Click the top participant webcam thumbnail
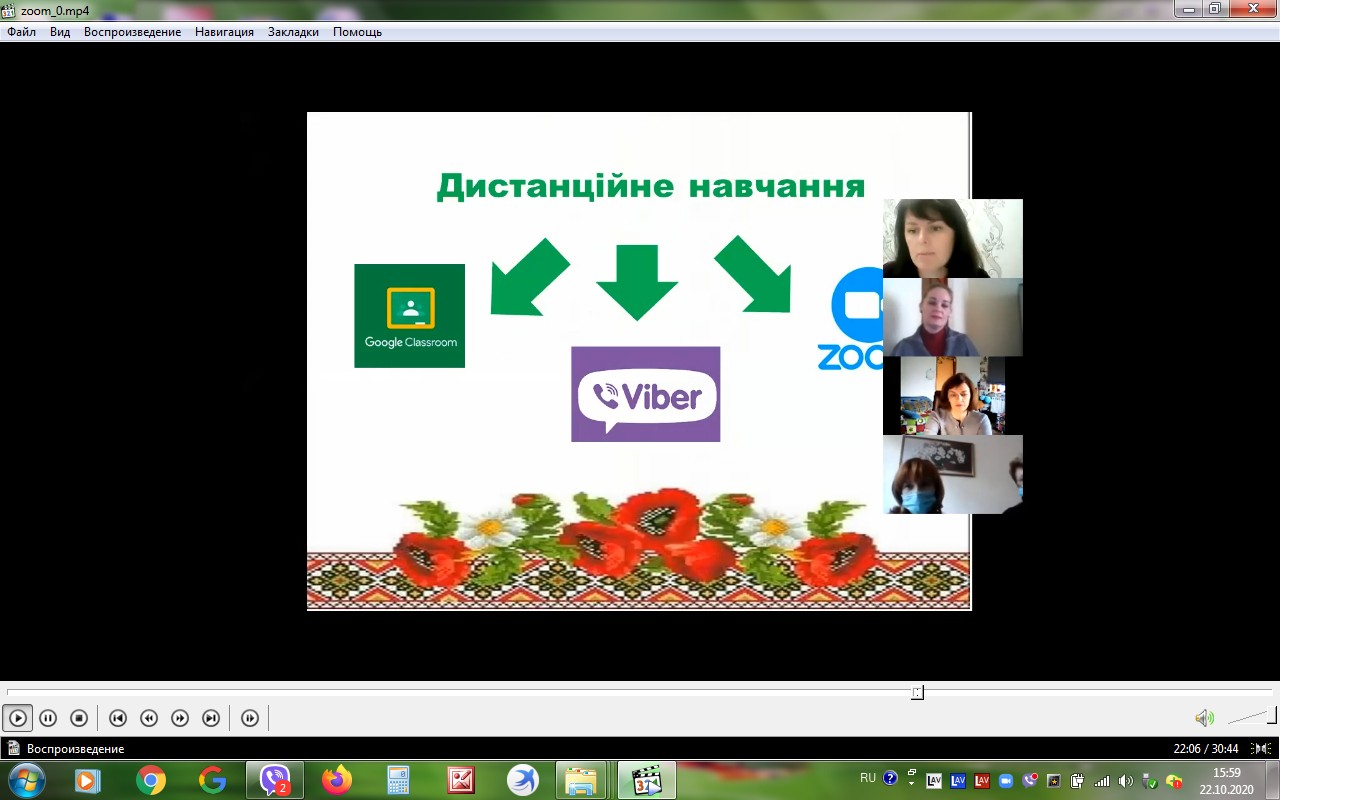 953,238
